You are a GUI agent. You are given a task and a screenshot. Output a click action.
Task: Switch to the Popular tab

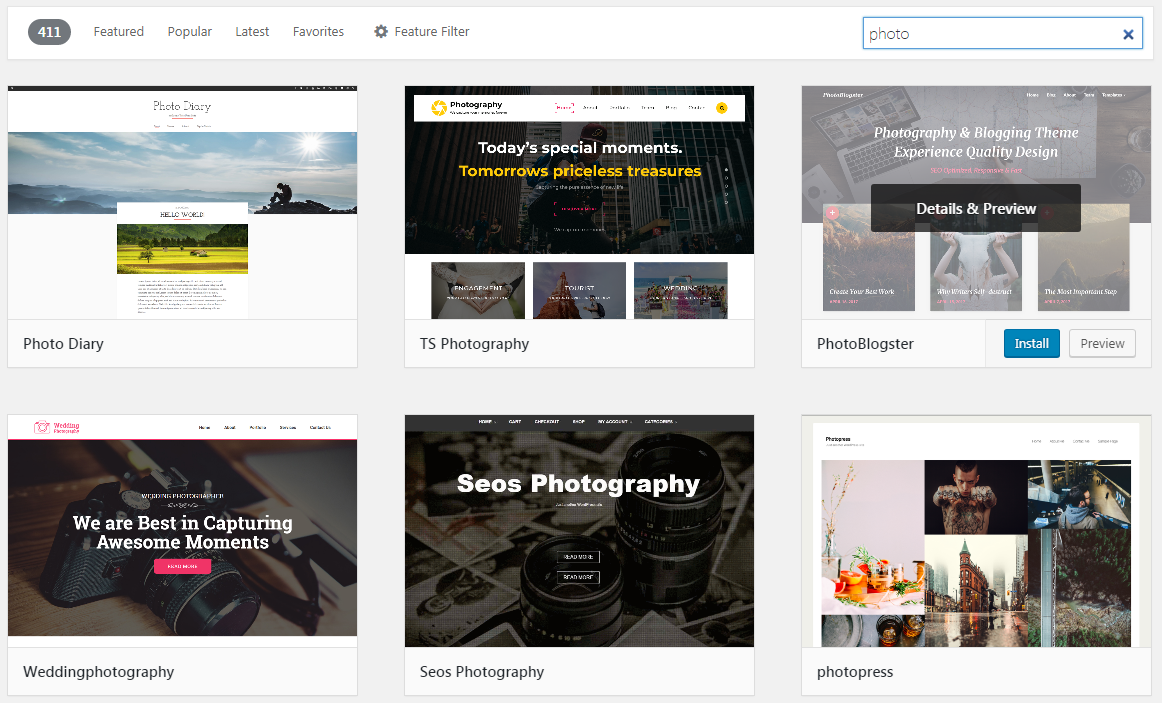click(x=190, y=32)
